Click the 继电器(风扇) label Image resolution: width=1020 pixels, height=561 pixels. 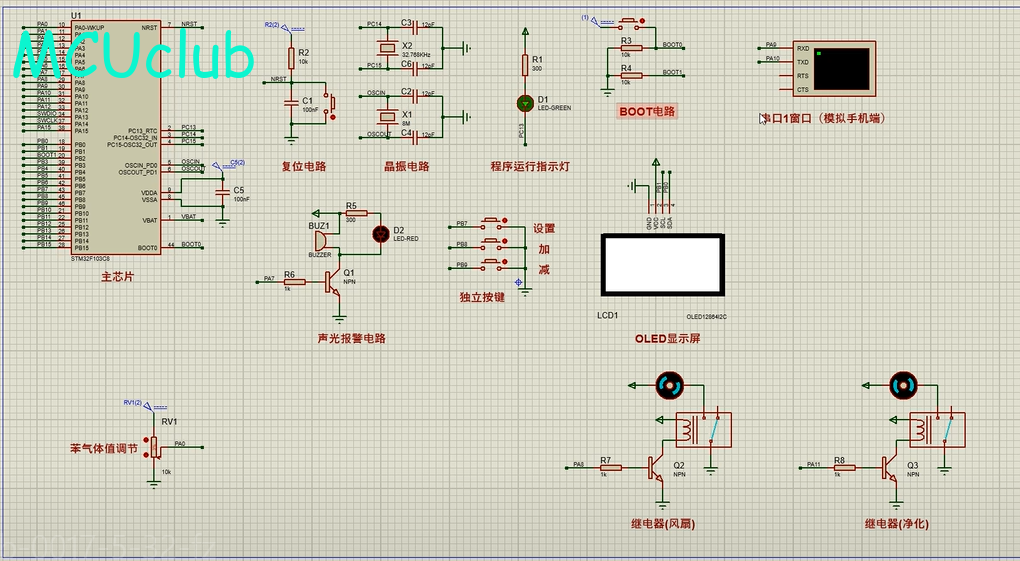coord(663,524)
